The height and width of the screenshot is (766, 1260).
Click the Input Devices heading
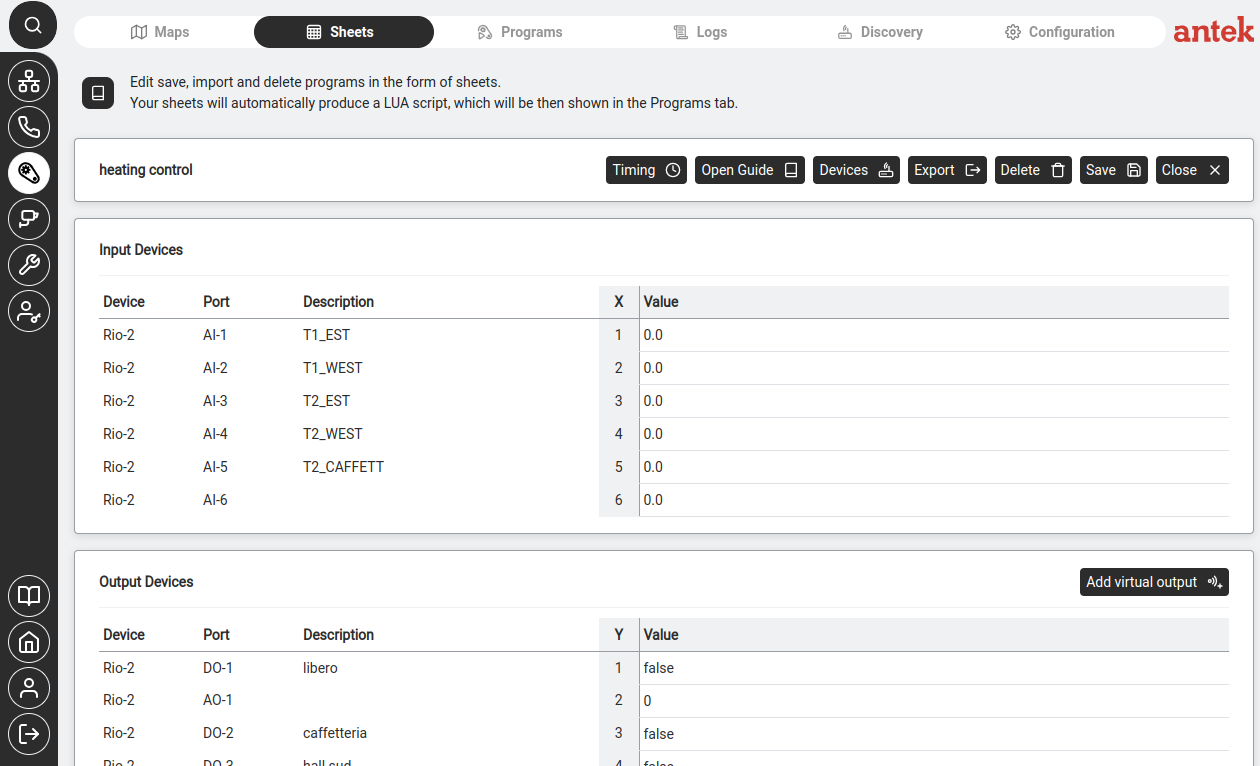coord(141,250)
